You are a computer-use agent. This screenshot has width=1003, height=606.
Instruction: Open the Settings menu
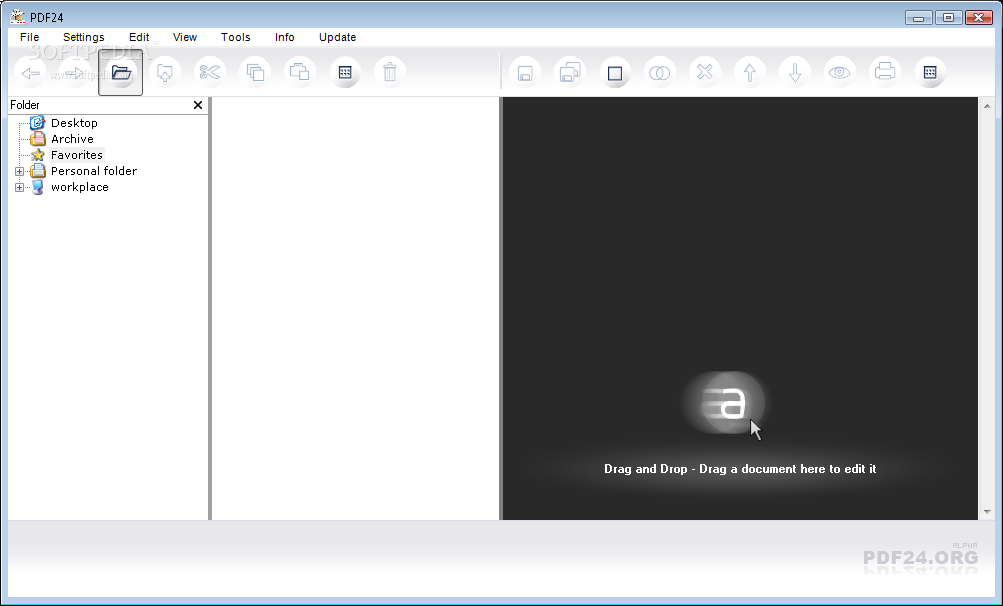[84, 37]
